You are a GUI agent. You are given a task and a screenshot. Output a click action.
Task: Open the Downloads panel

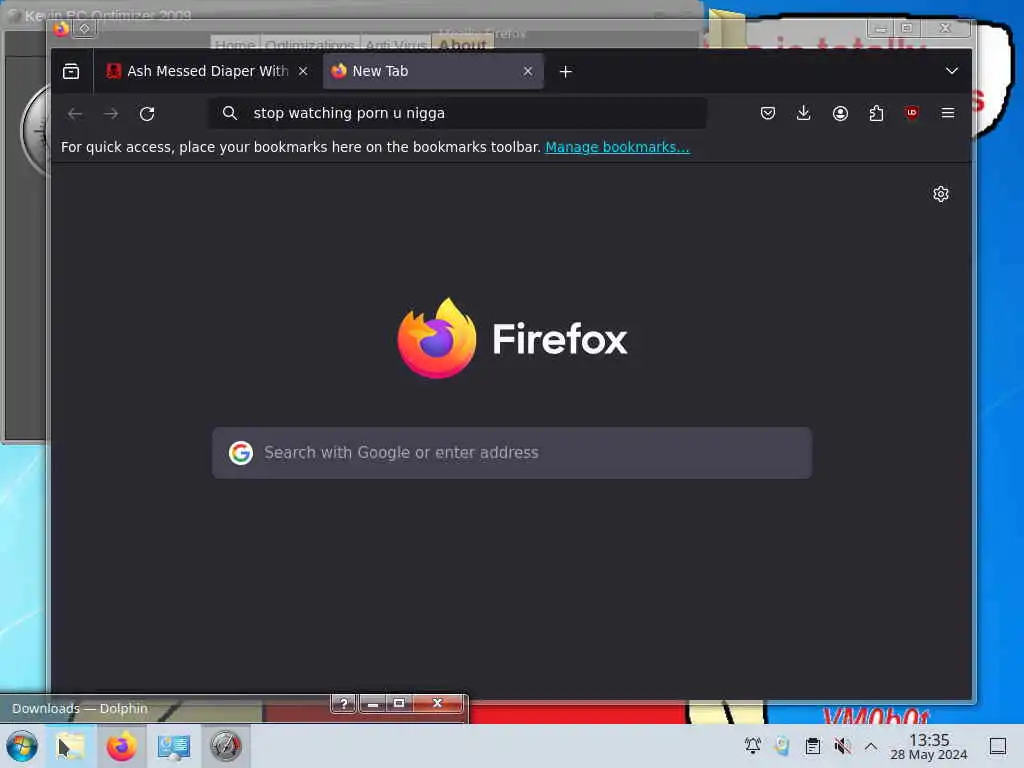[x=804, y=114]
